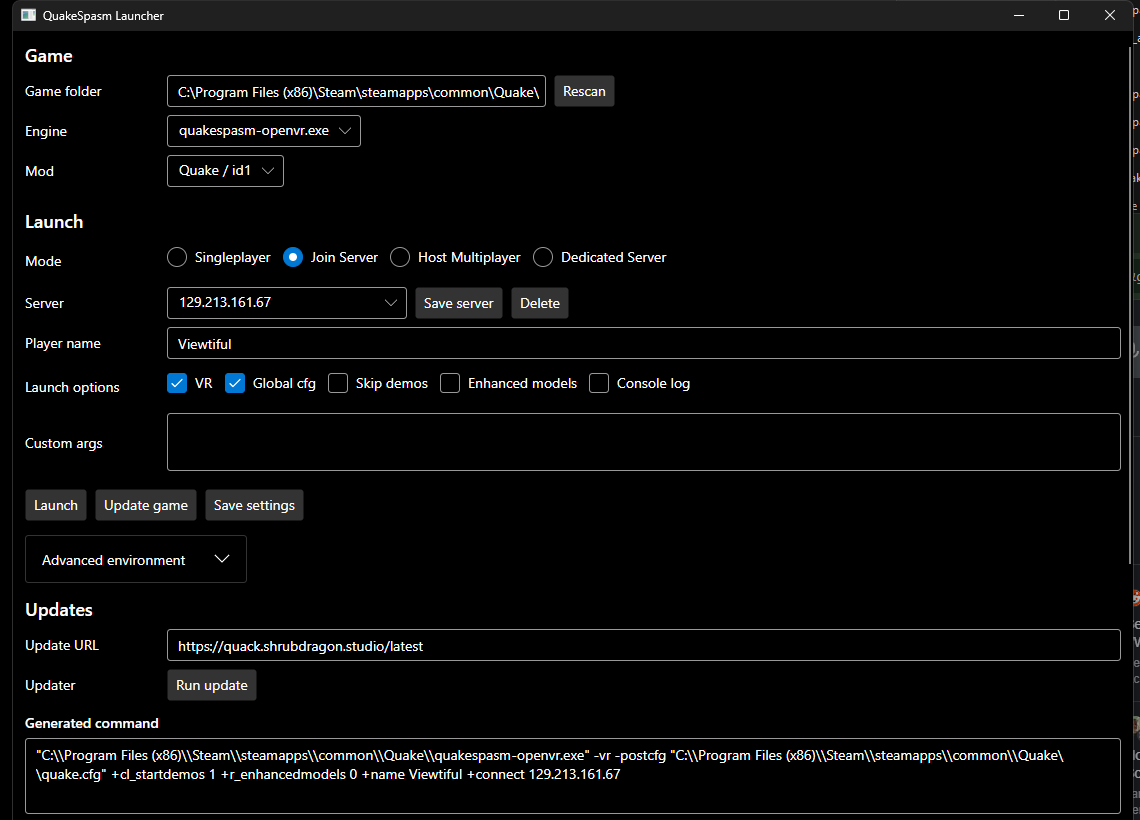Viewport: 1140px width, 820px height.
Task: Click the Generated command text box
Action: pos(572,776)
